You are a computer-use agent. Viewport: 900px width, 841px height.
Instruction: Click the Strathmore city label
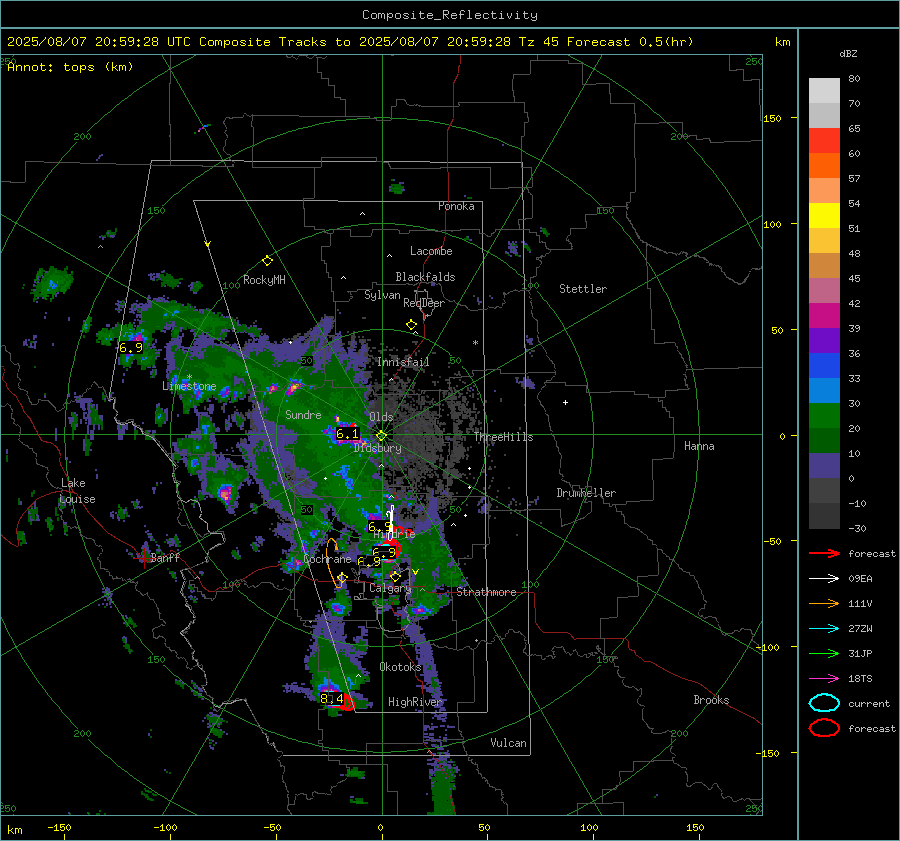486,592
